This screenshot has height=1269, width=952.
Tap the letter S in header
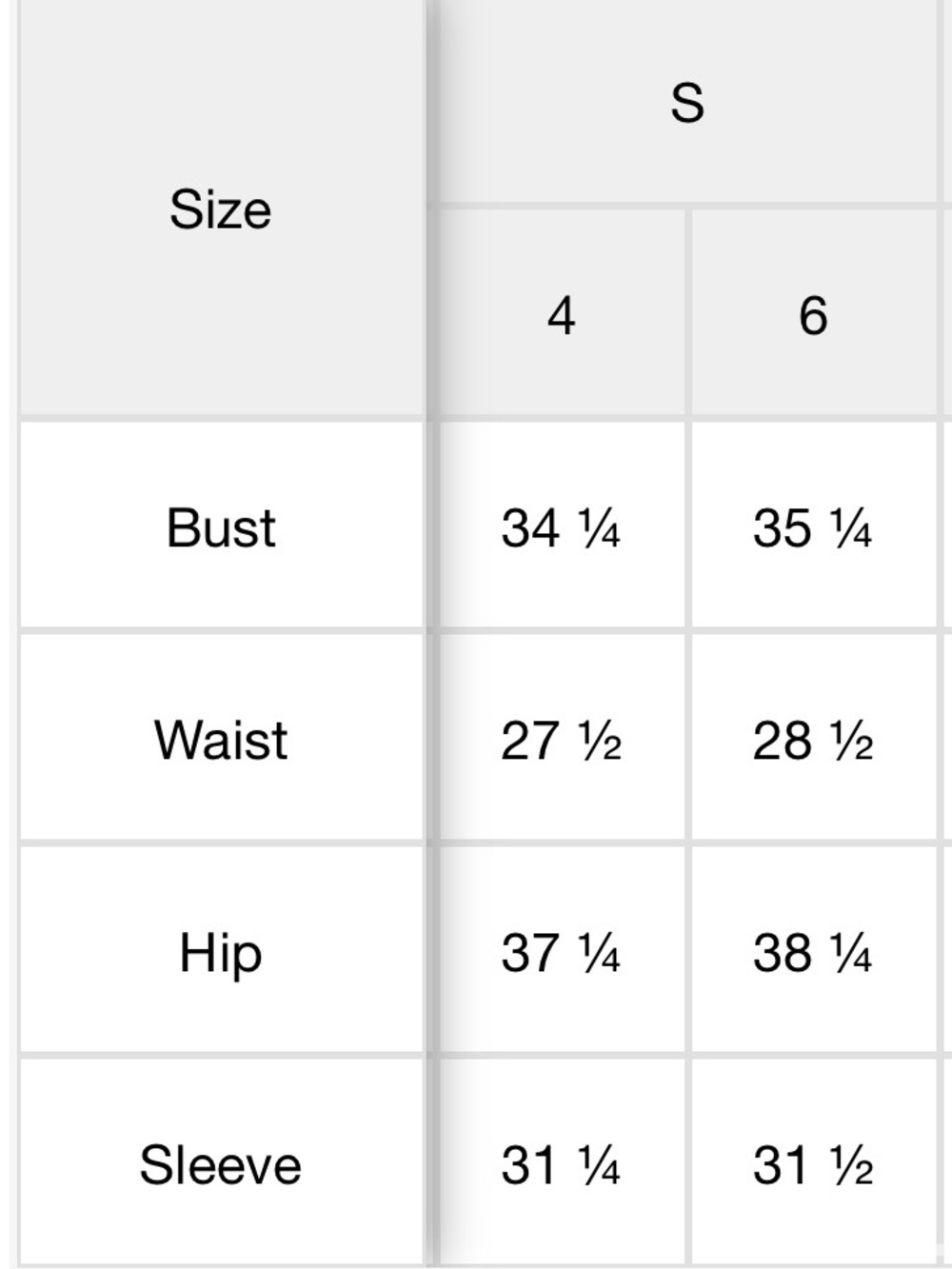687,102
